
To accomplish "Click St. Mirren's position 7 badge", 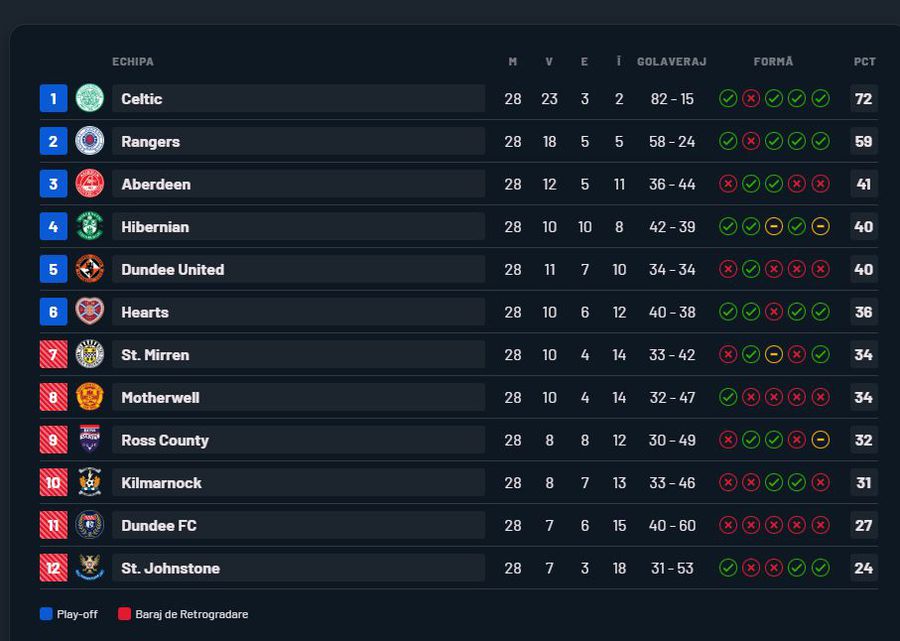I will click(53, 355).
